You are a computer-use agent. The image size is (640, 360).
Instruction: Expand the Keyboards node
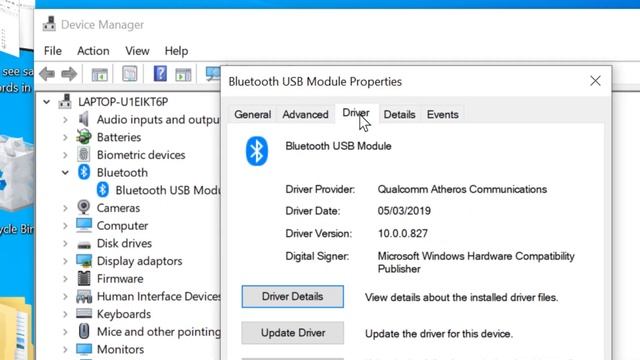[x=65, y=314]
